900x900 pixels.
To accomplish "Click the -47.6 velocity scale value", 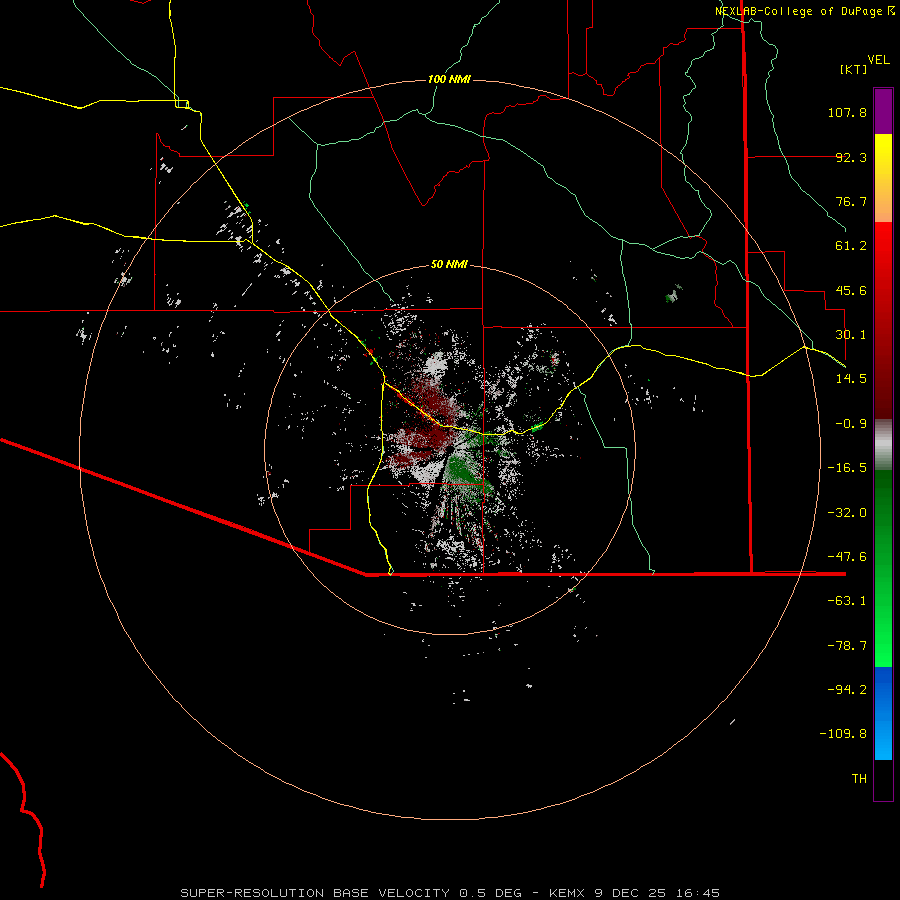I will click(847, 557).
